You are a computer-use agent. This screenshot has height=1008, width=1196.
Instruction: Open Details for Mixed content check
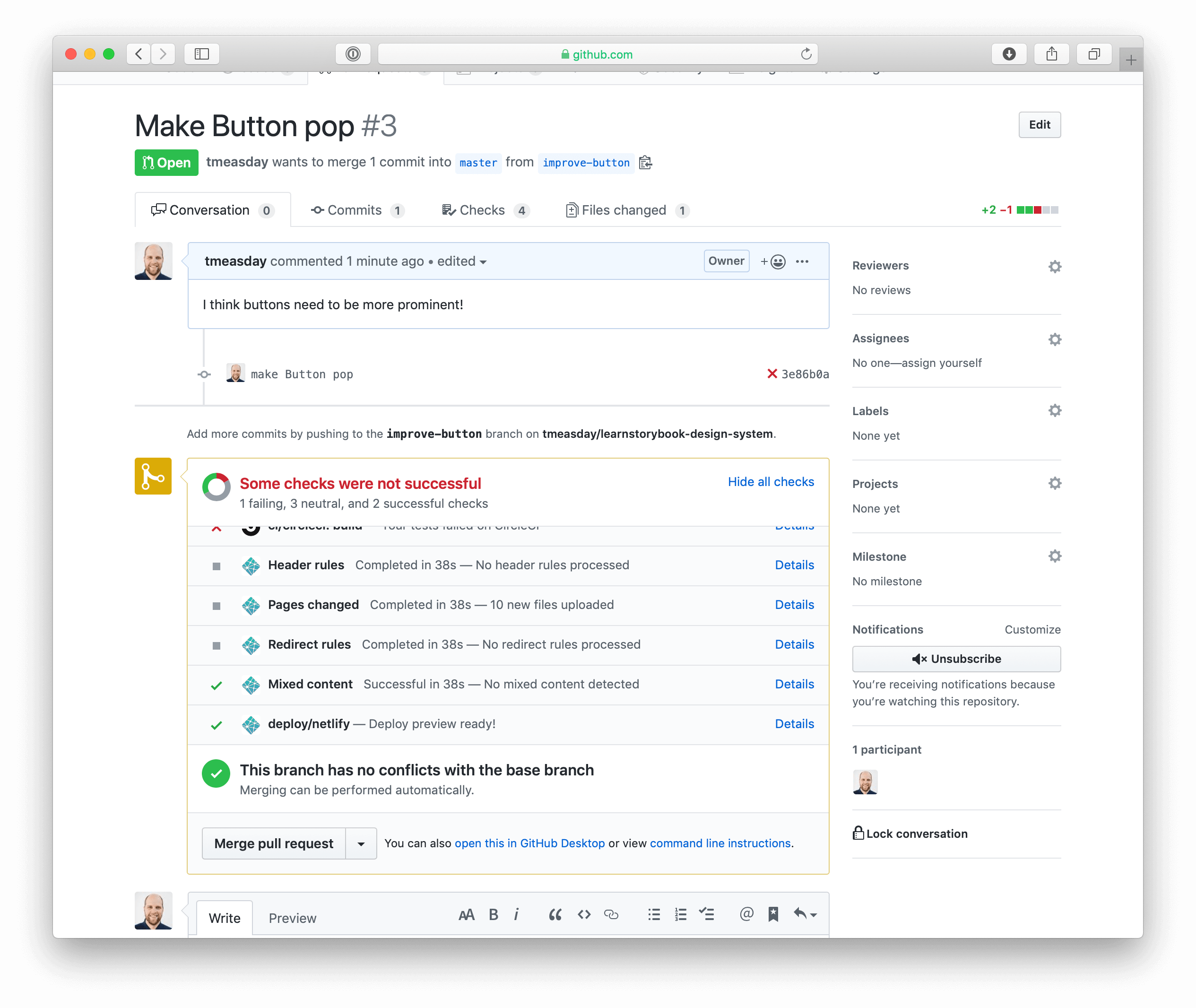tap(794, 684)
